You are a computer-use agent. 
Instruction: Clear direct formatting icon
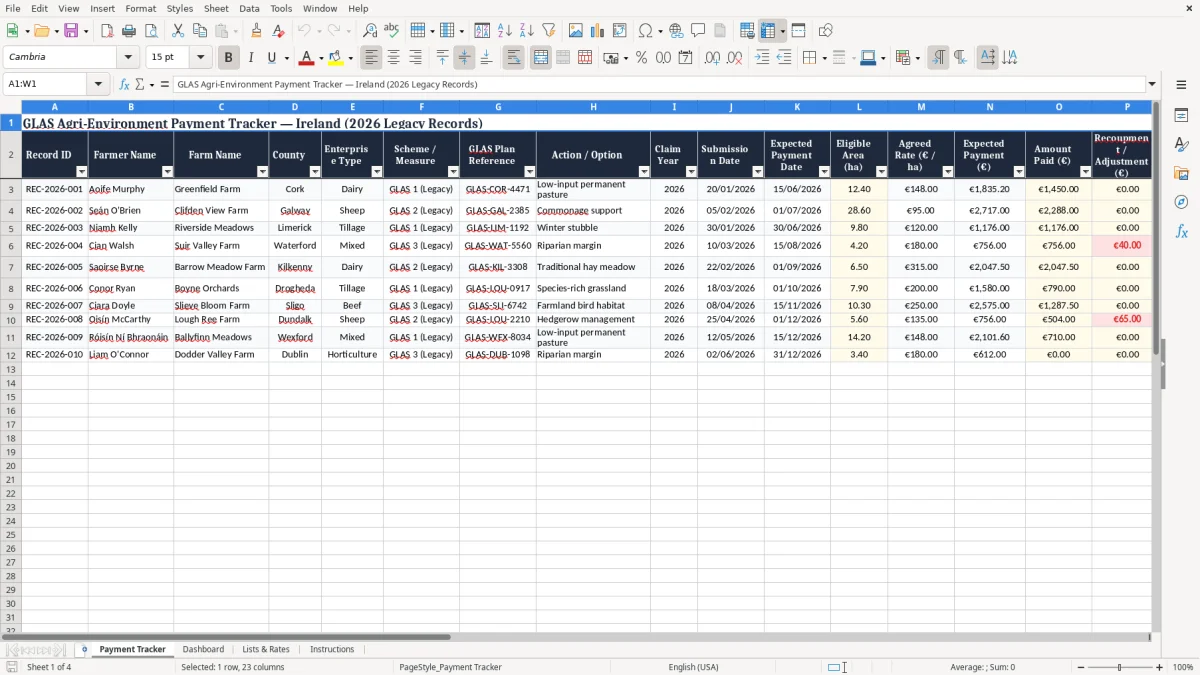[279, 31]
